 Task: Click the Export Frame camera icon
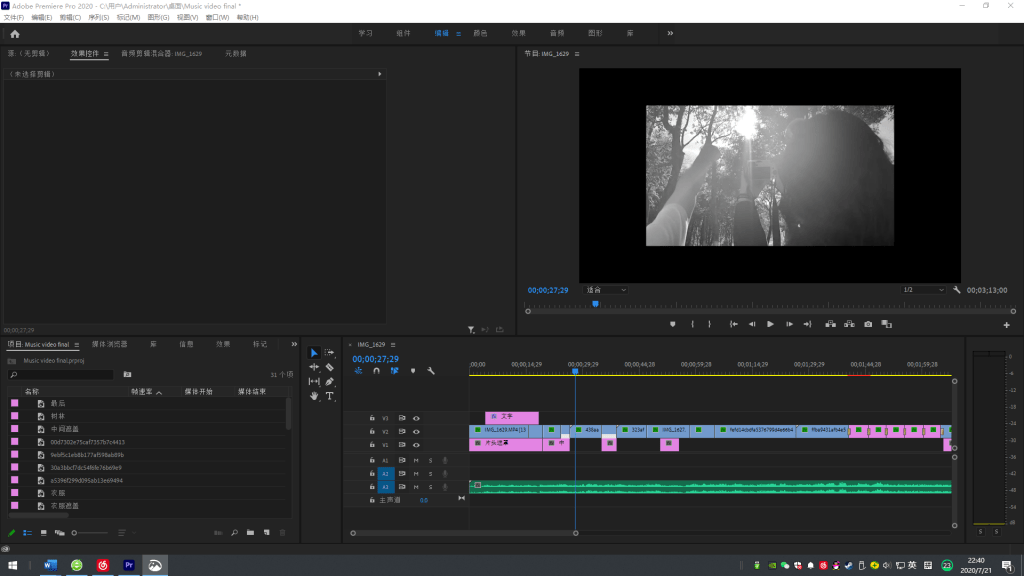pos(868,324)
